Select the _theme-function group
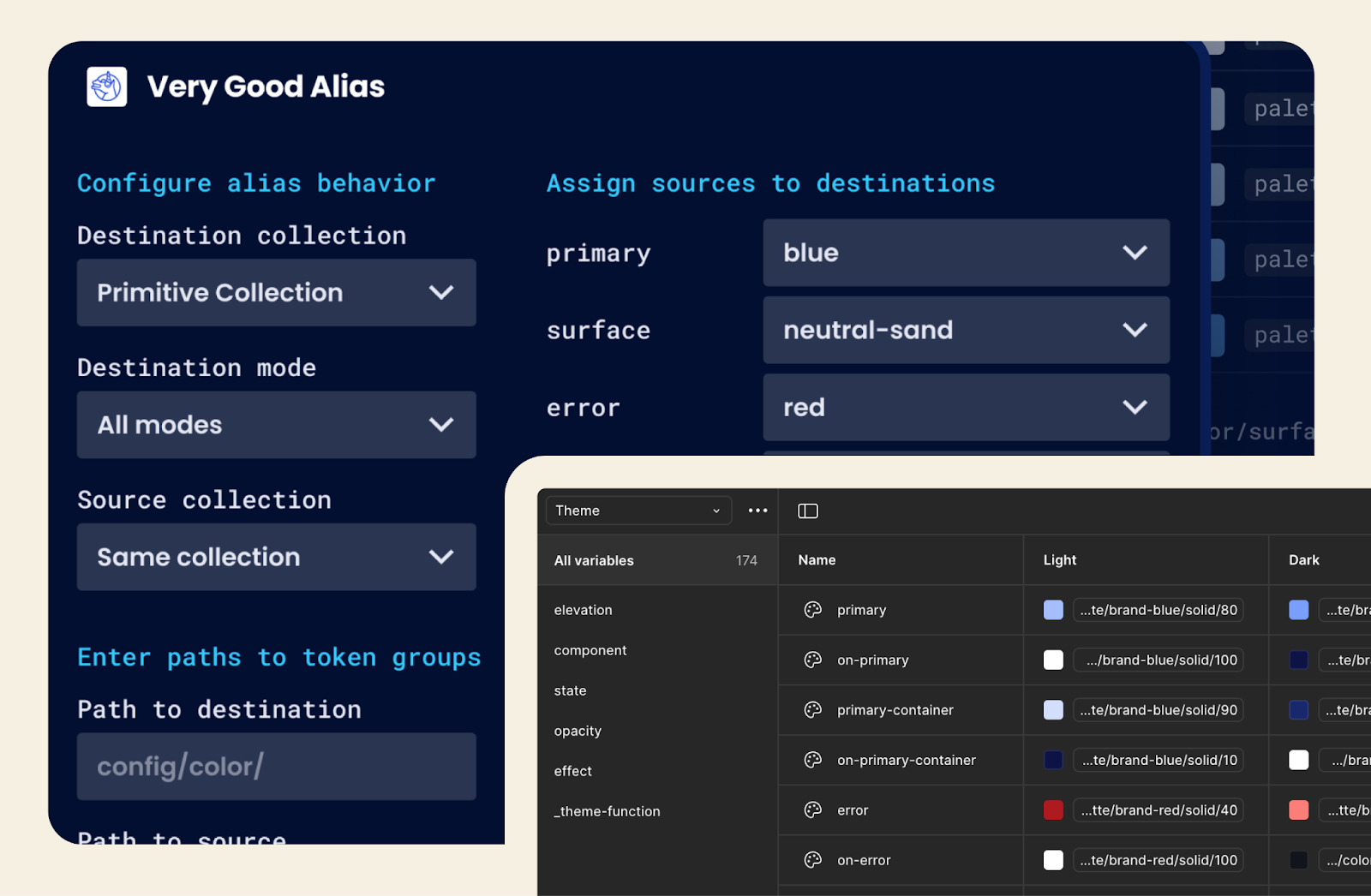 coord(607,811)
